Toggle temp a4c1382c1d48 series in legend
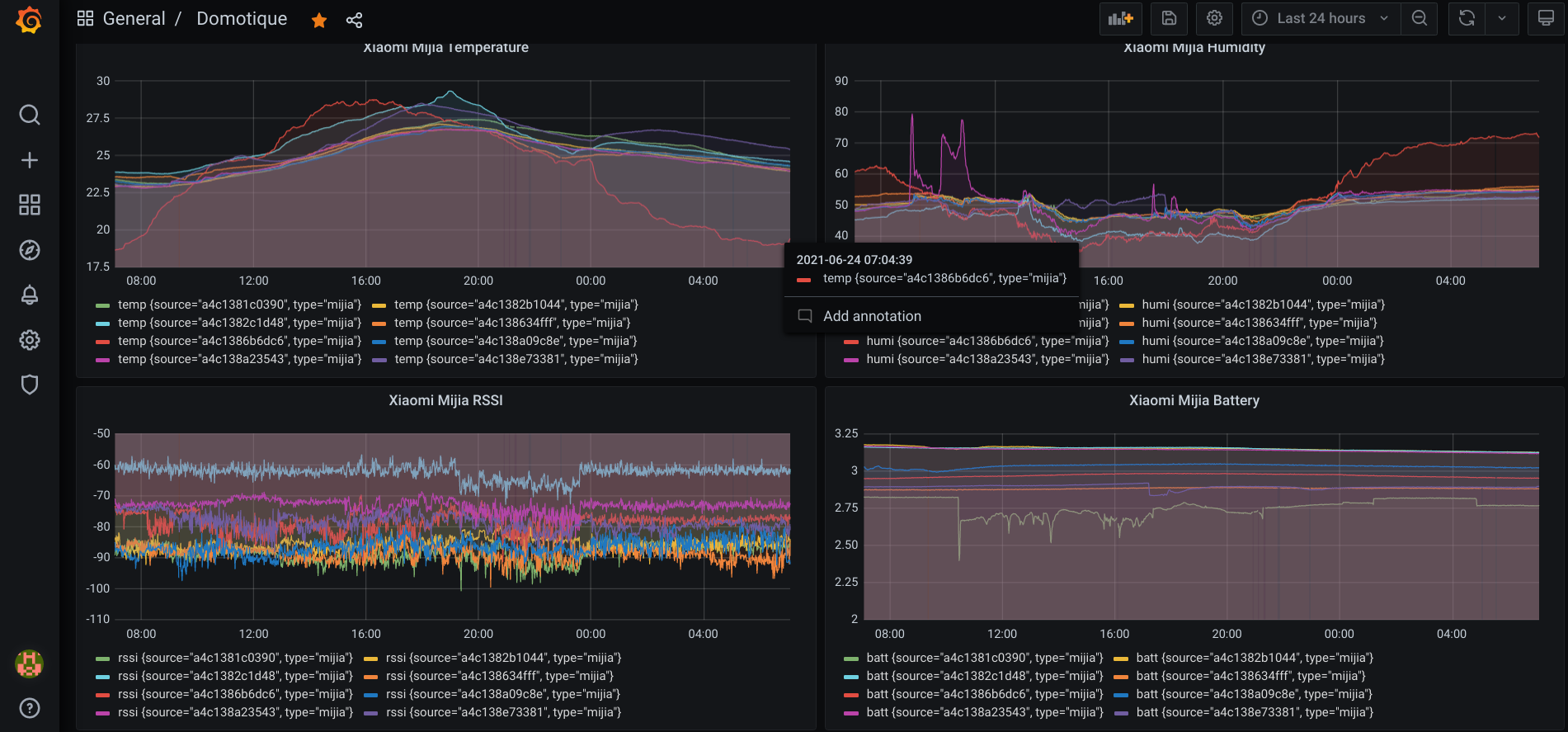Screen dimensions: 1568x732 (x=239, y=323)
